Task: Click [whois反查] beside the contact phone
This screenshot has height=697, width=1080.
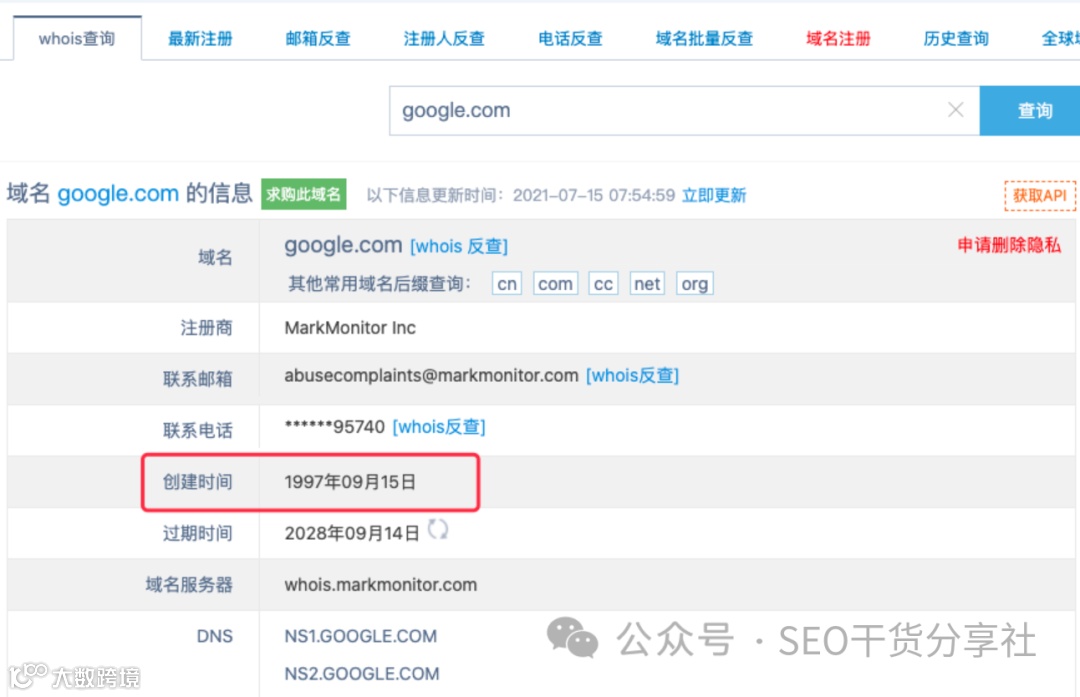Action: point(439,427)
